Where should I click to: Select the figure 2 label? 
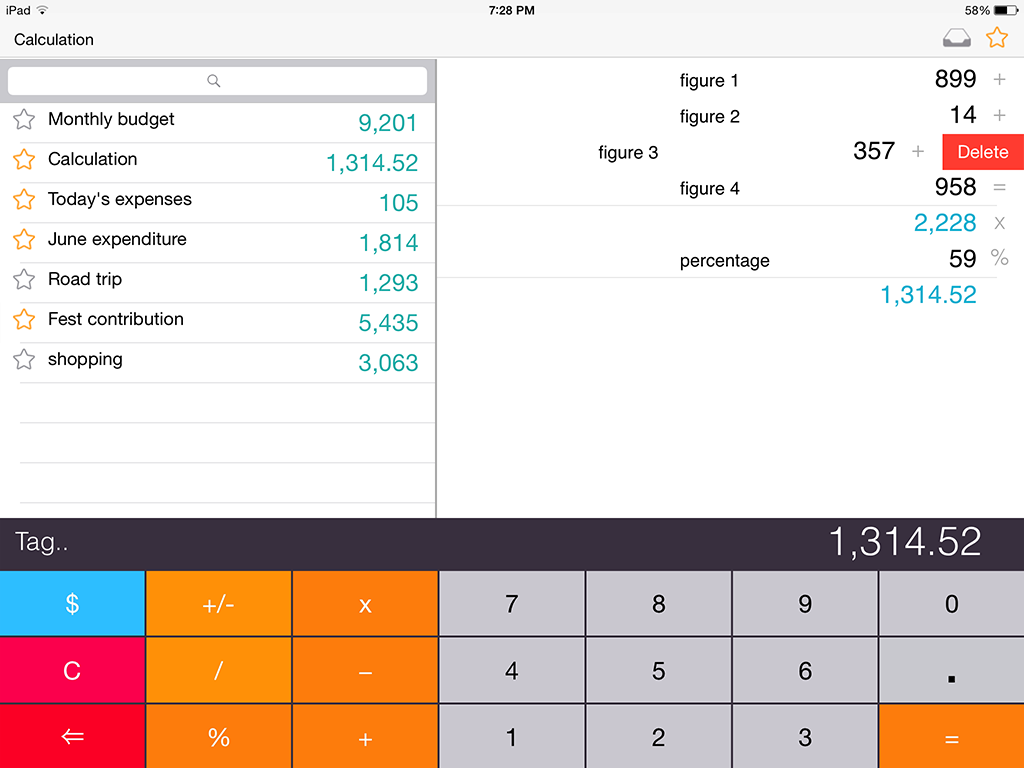709,117
